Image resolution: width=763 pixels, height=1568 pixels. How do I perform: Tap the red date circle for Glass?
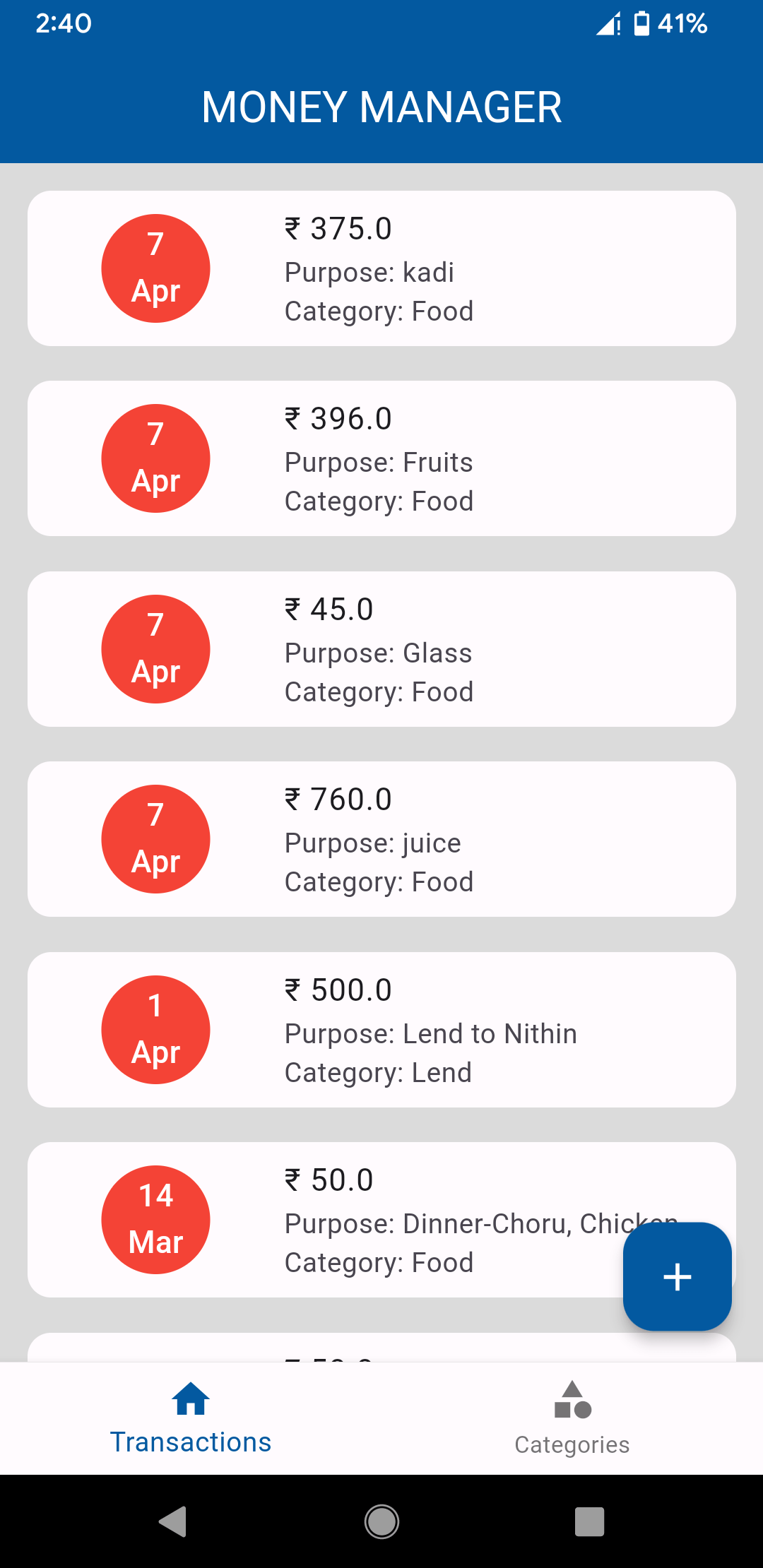pyautogui.click(x=155, y=649)
